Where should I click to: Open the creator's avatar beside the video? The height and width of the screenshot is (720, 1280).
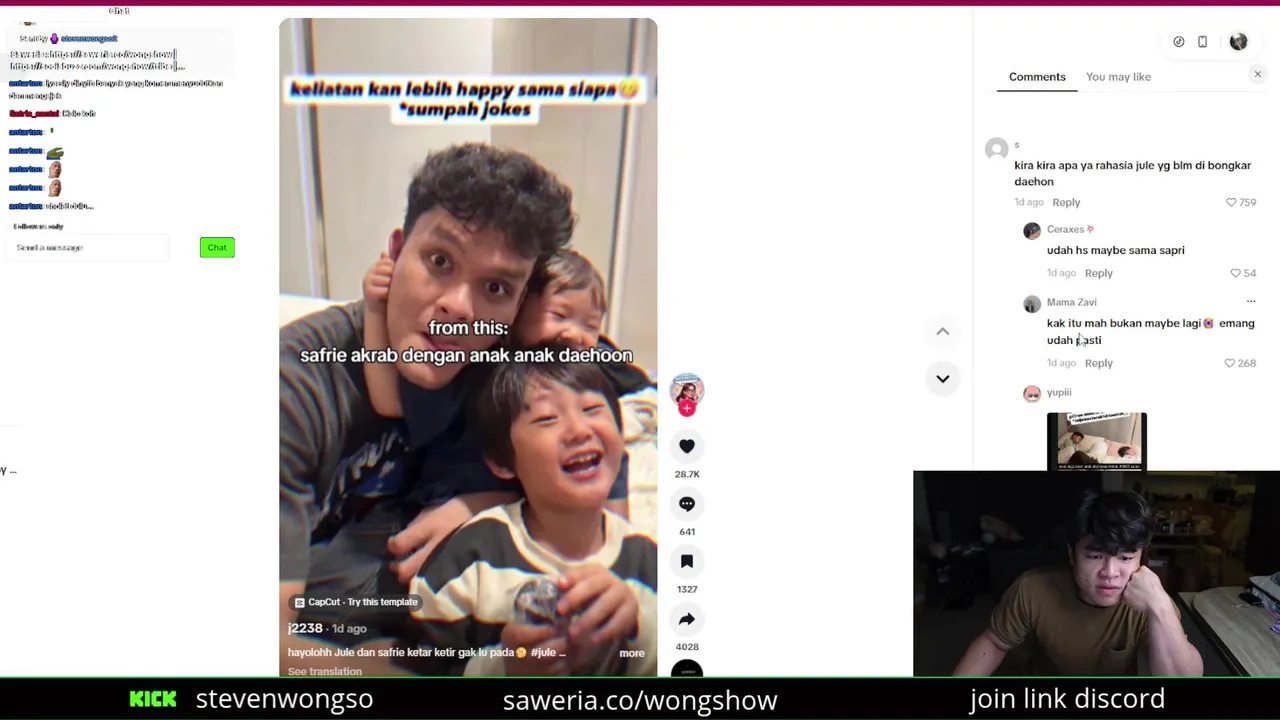(x=687, y=390)
